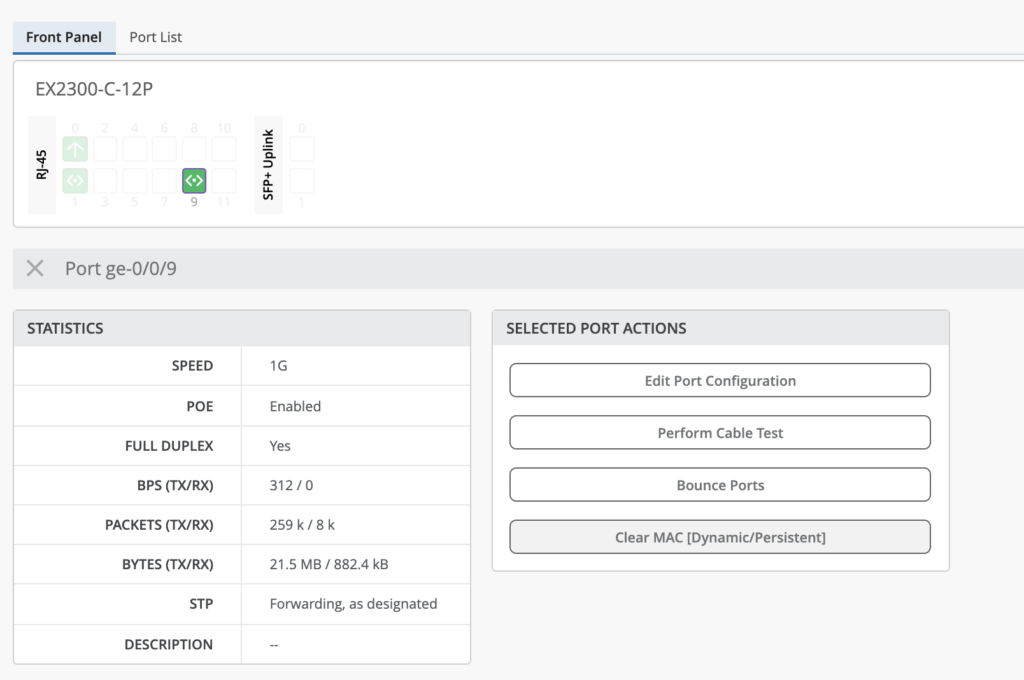Select empty RJ-45 port 11
Screen dimensions: 1024x680
tap(224, 181)
